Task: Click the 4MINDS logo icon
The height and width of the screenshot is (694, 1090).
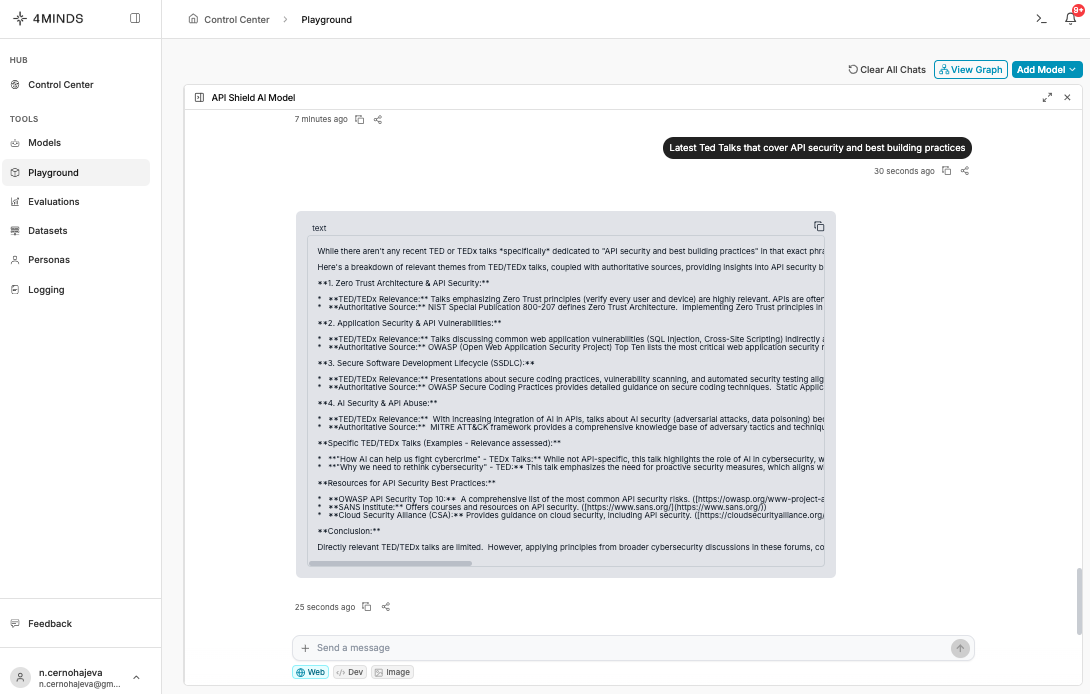Action: tap(20, 19)
